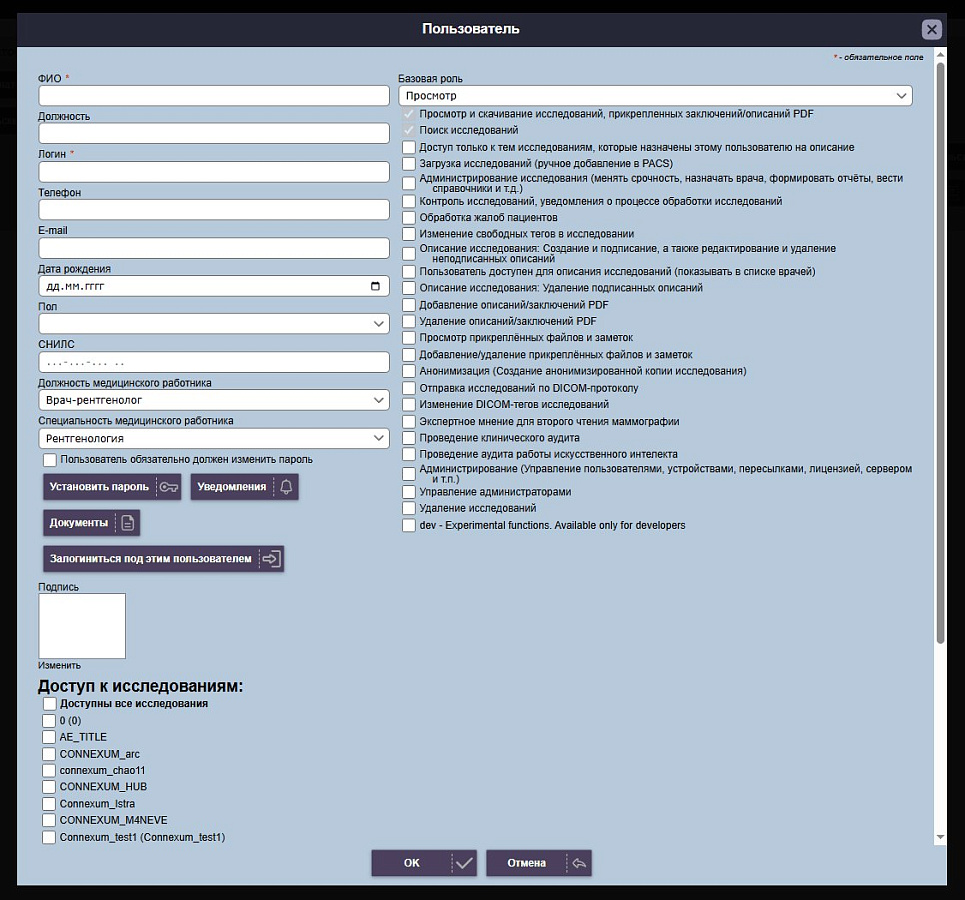Open Уведомления settings button
Screen dimensions: 965x900
[244, 487]
